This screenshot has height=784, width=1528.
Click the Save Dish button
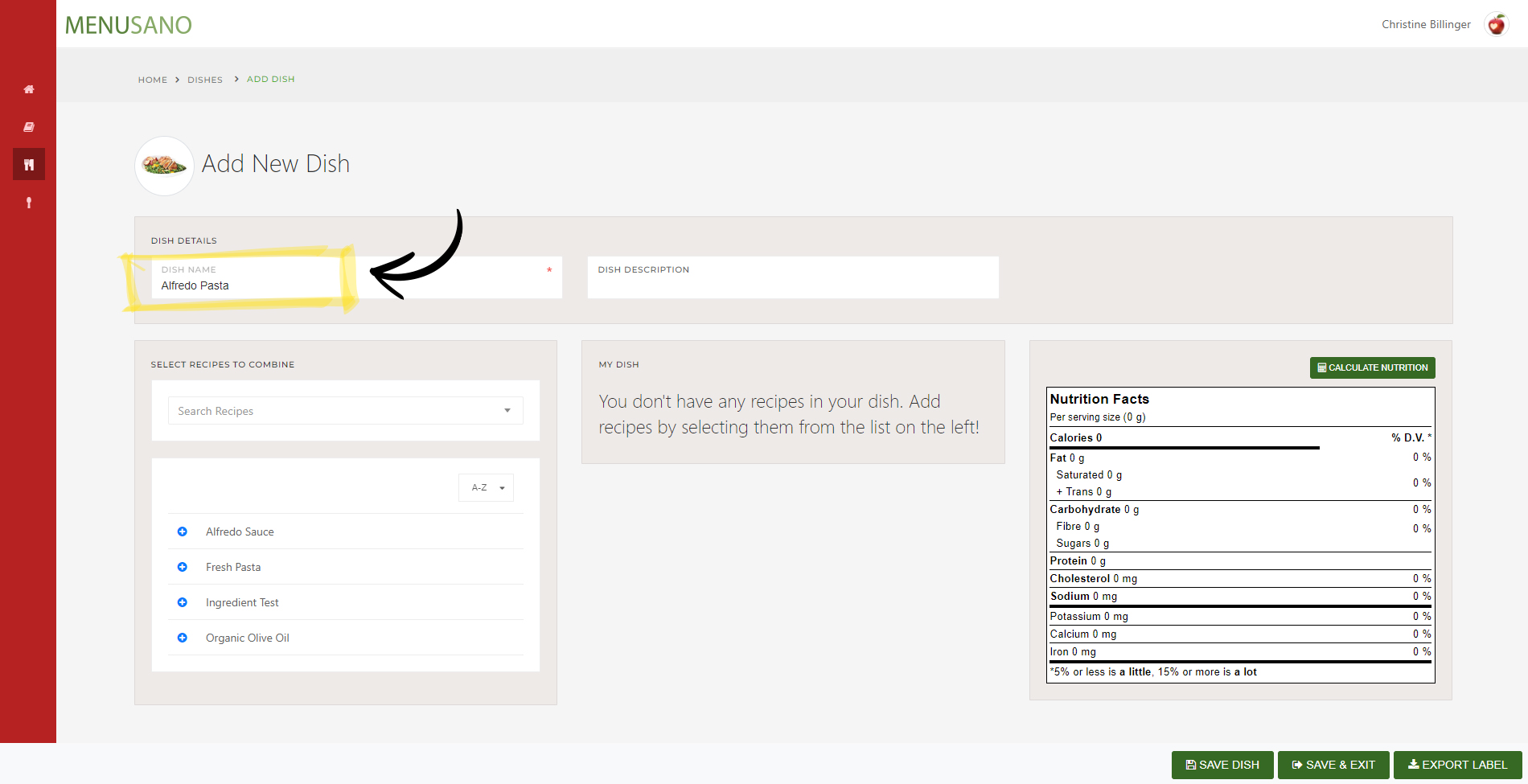point(1222,765)
